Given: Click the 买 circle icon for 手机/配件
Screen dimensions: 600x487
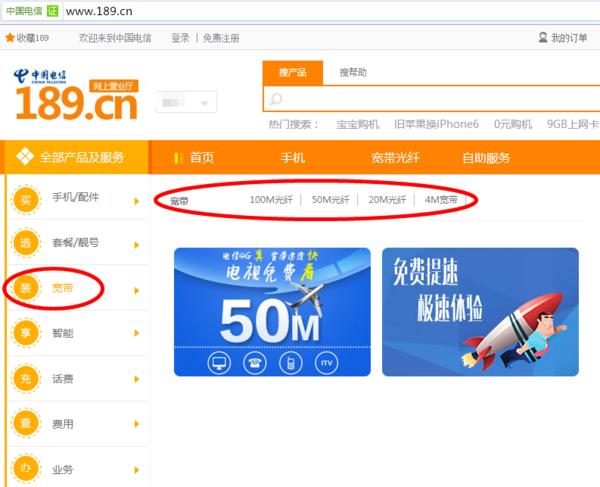Looking at the screenshot, I should (26, 199).
